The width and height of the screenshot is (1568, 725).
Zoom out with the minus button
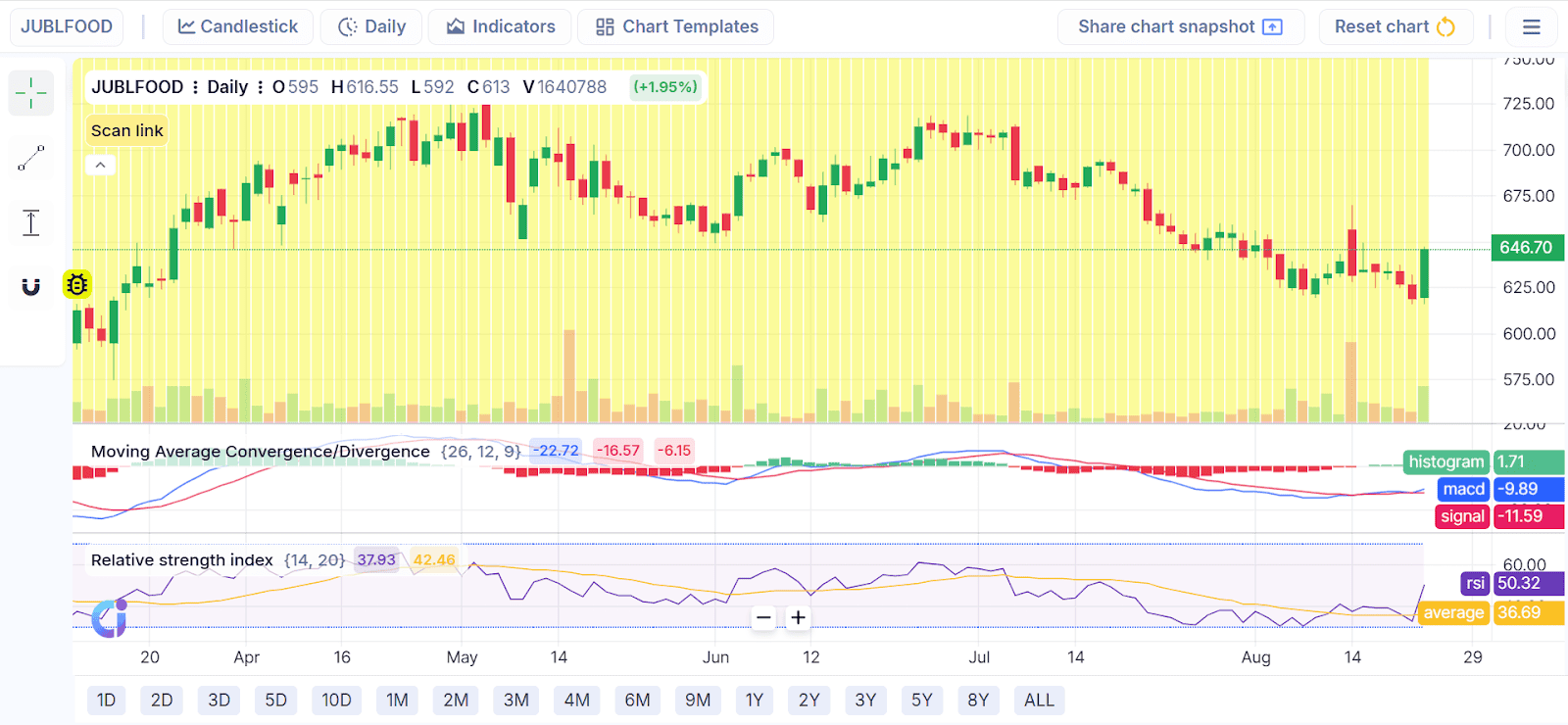[x=764, y=617]
